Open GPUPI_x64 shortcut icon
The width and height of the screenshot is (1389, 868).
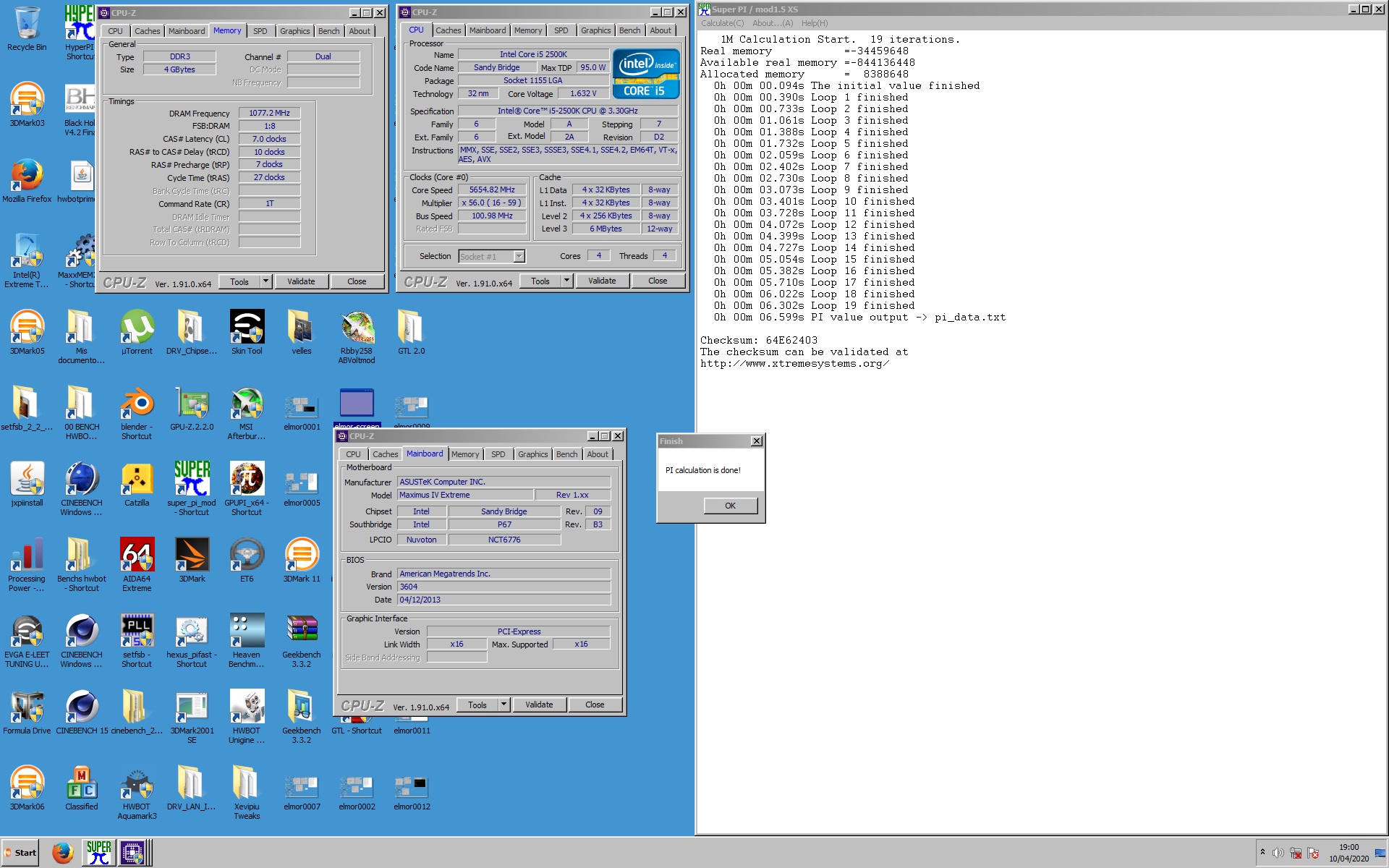(247, 489)
